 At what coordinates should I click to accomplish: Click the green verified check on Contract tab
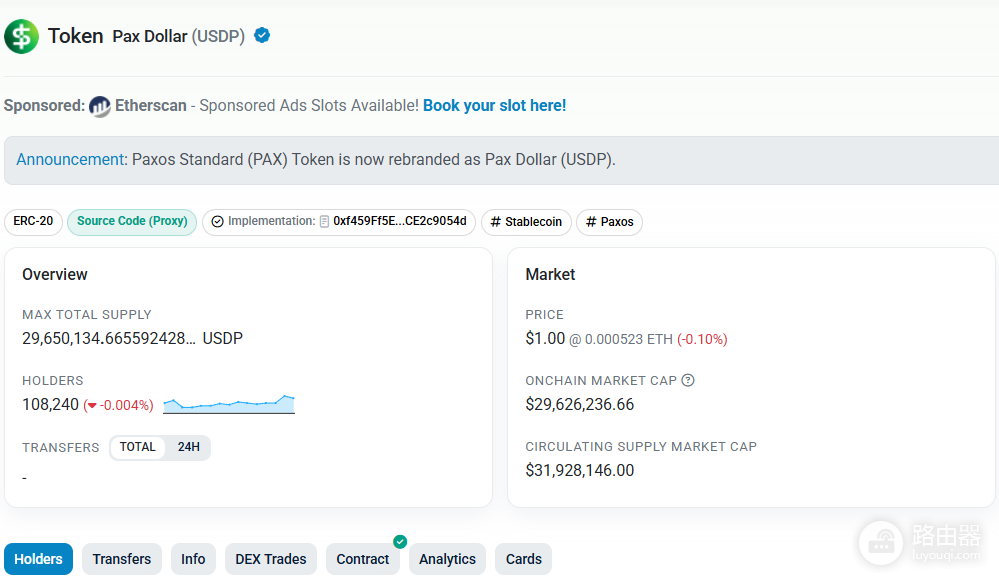(400, 542)
